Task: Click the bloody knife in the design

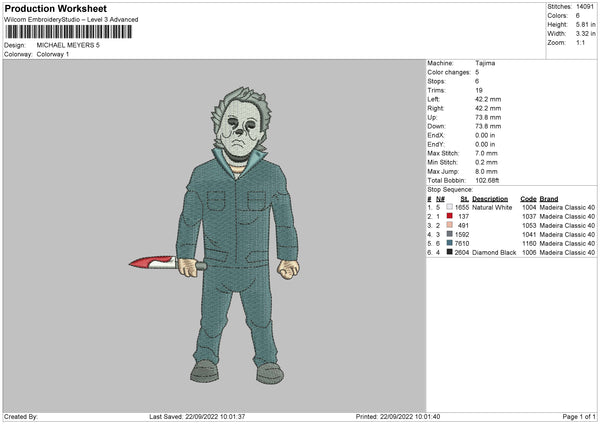Action: tap(153, 263)
